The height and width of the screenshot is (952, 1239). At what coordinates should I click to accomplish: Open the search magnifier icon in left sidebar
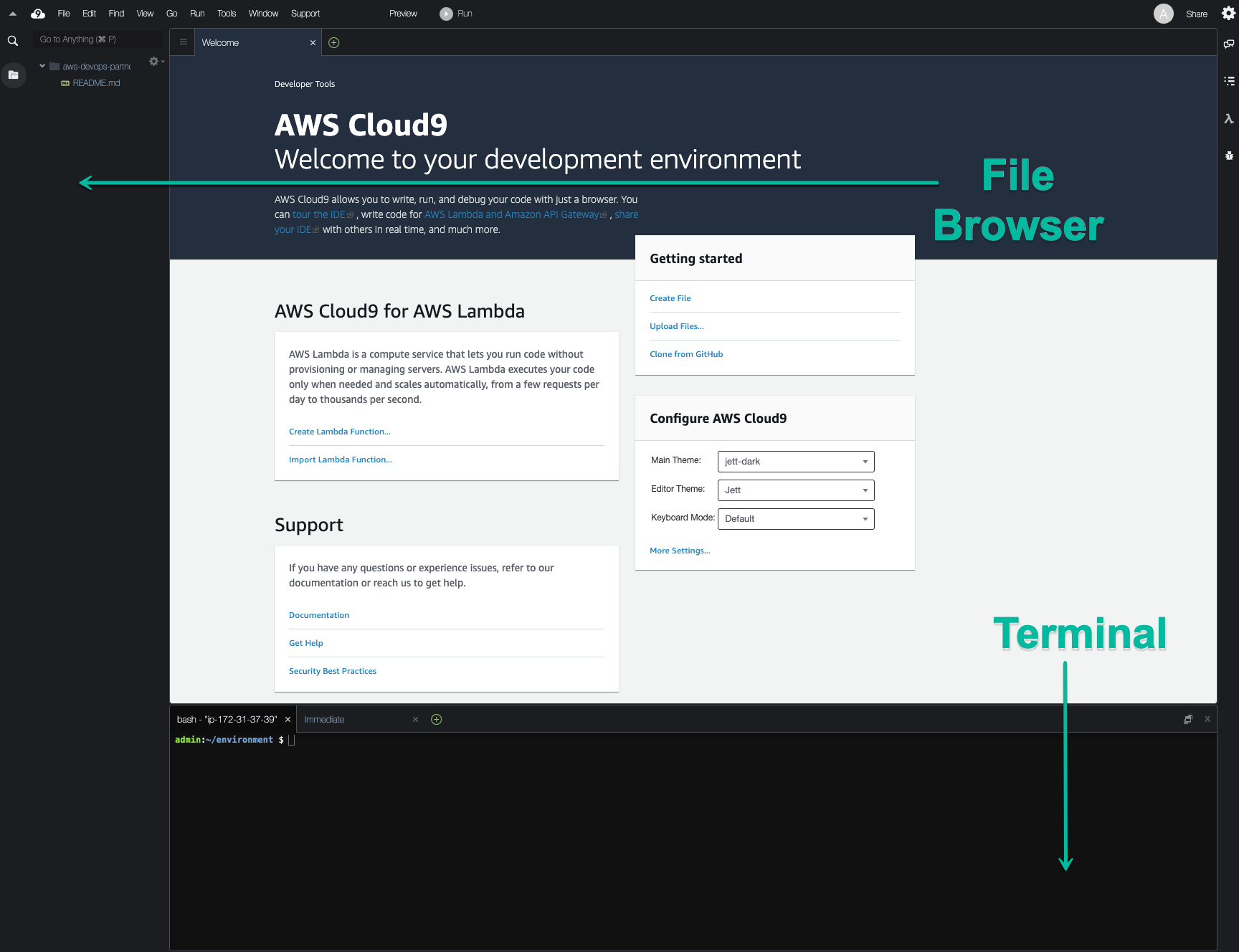tap(13, 41)
